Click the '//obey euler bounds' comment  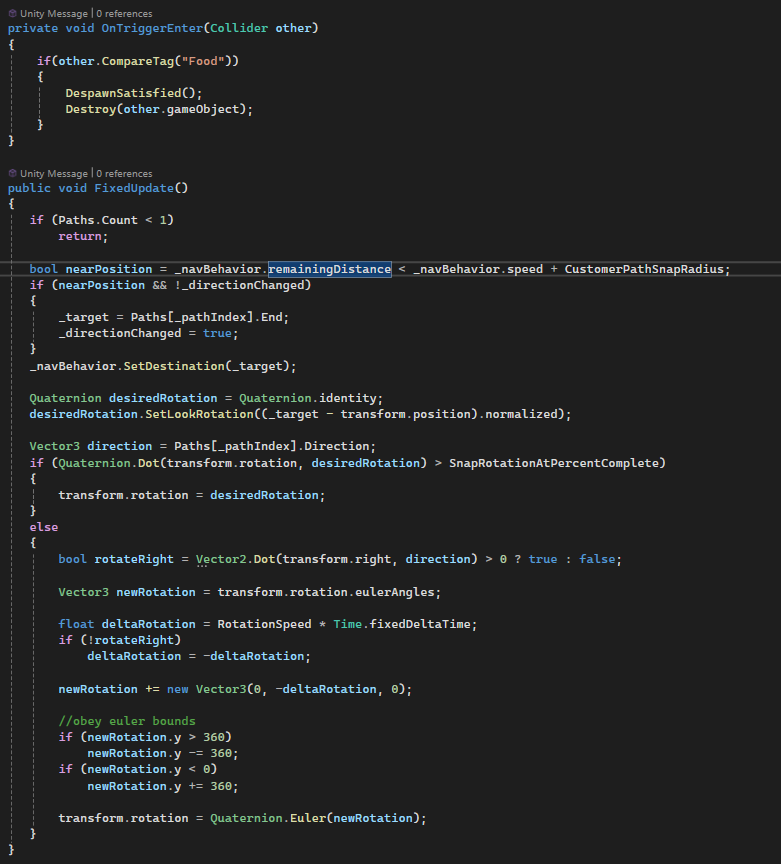pos(127,721)
